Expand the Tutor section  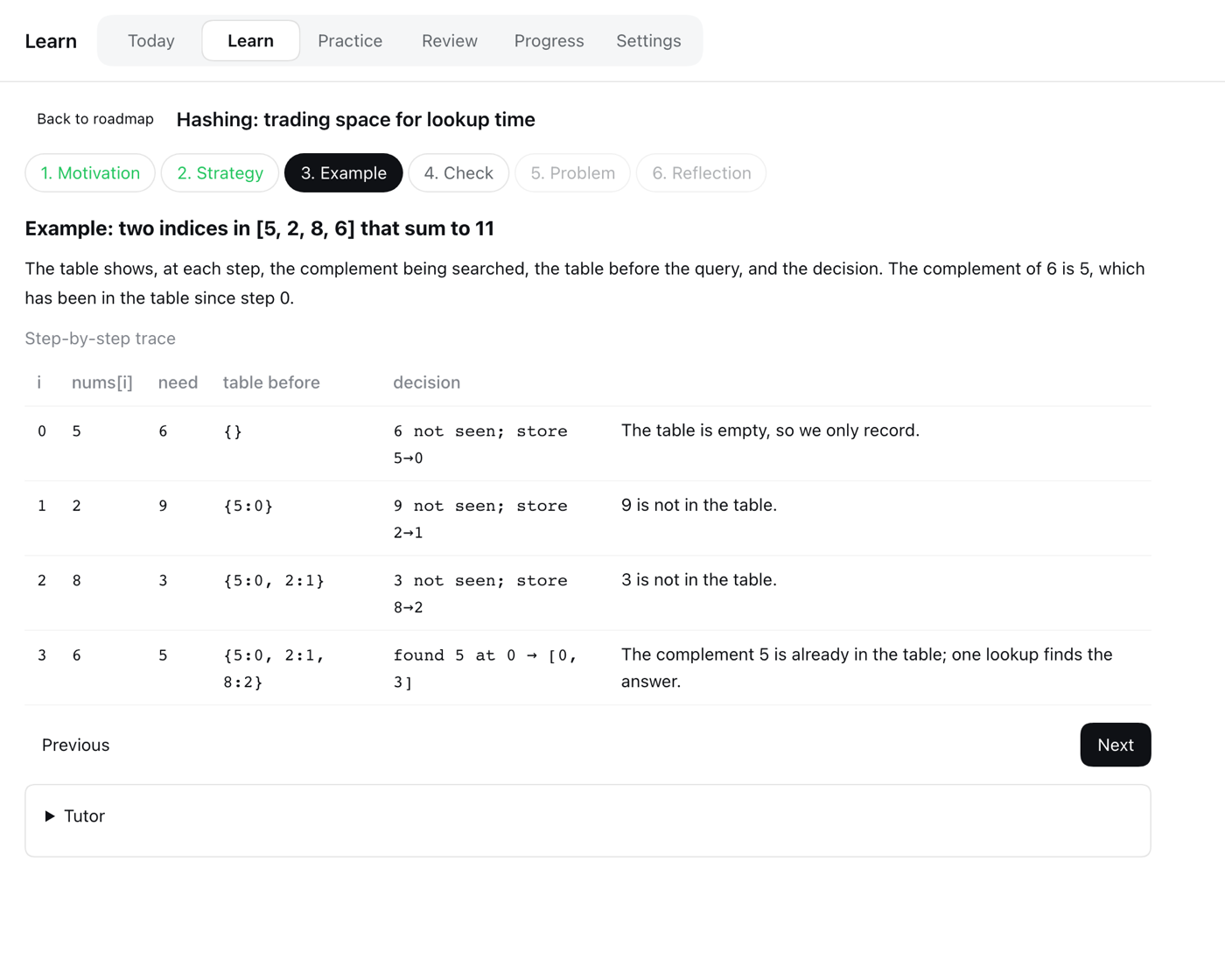tap(75, 816)
